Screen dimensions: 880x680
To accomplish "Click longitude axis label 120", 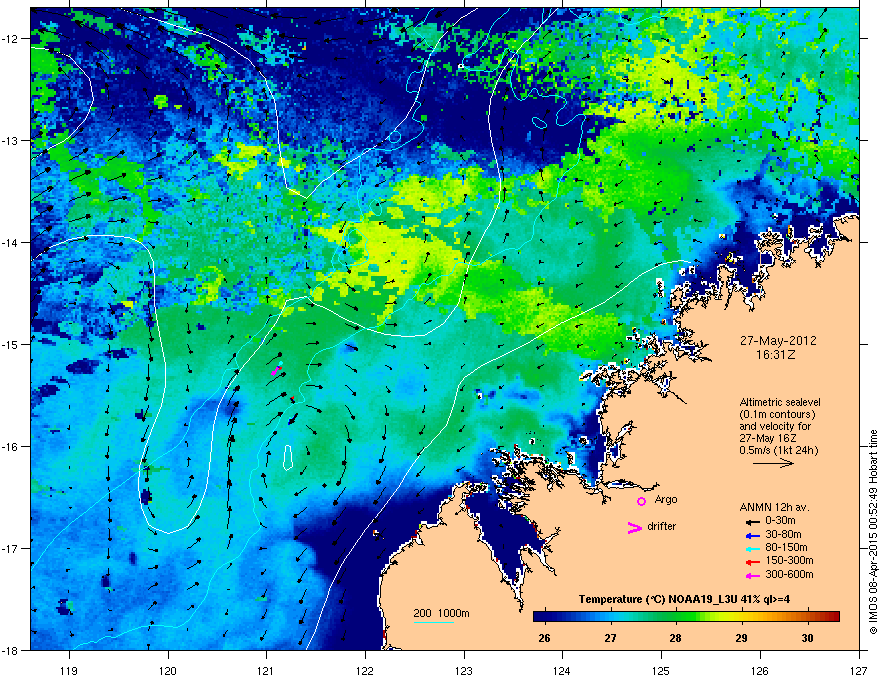I will click(168, 670).
